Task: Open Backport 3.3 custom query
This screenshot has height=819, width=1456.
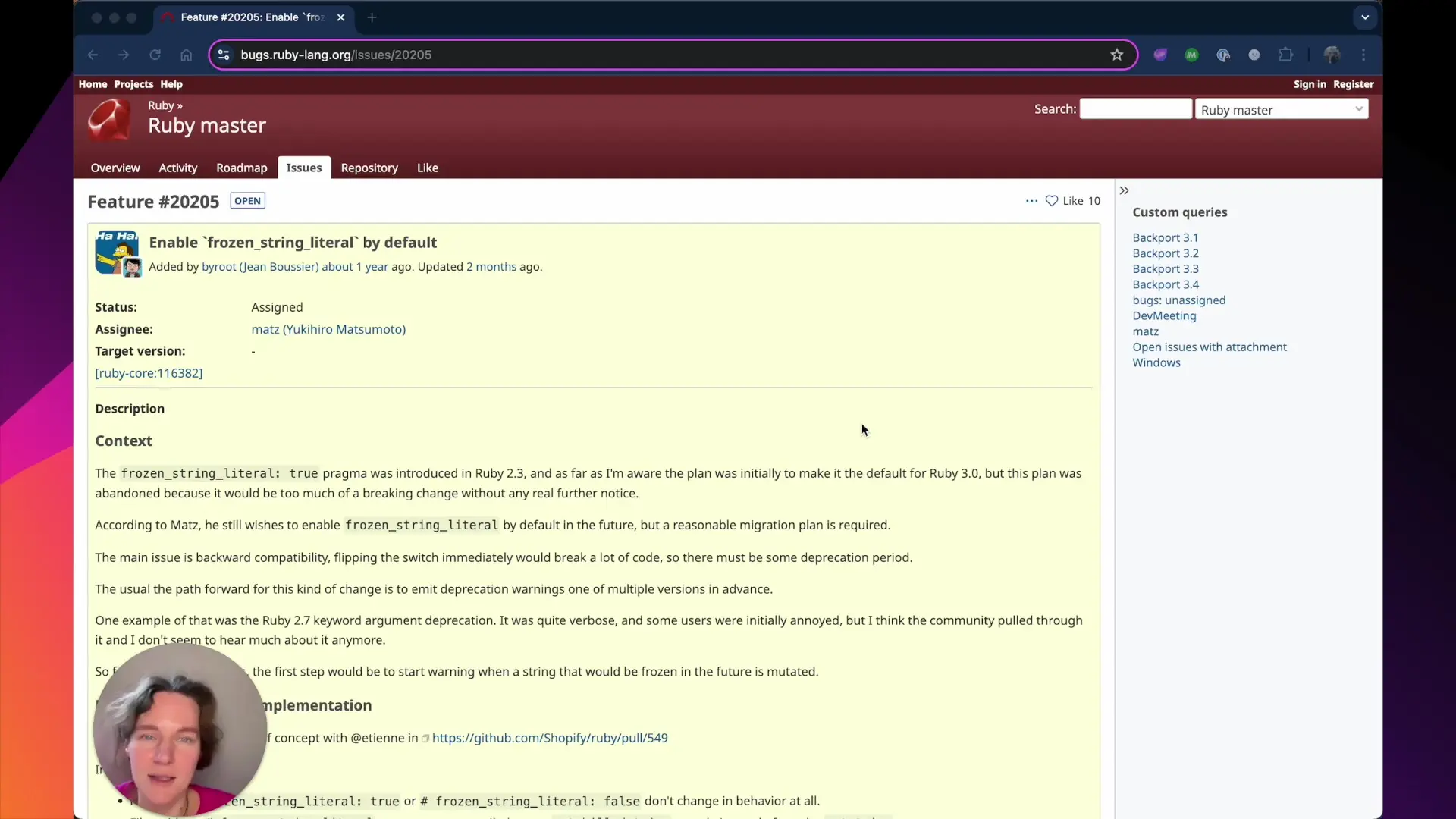Action: tap(1166, 269)
